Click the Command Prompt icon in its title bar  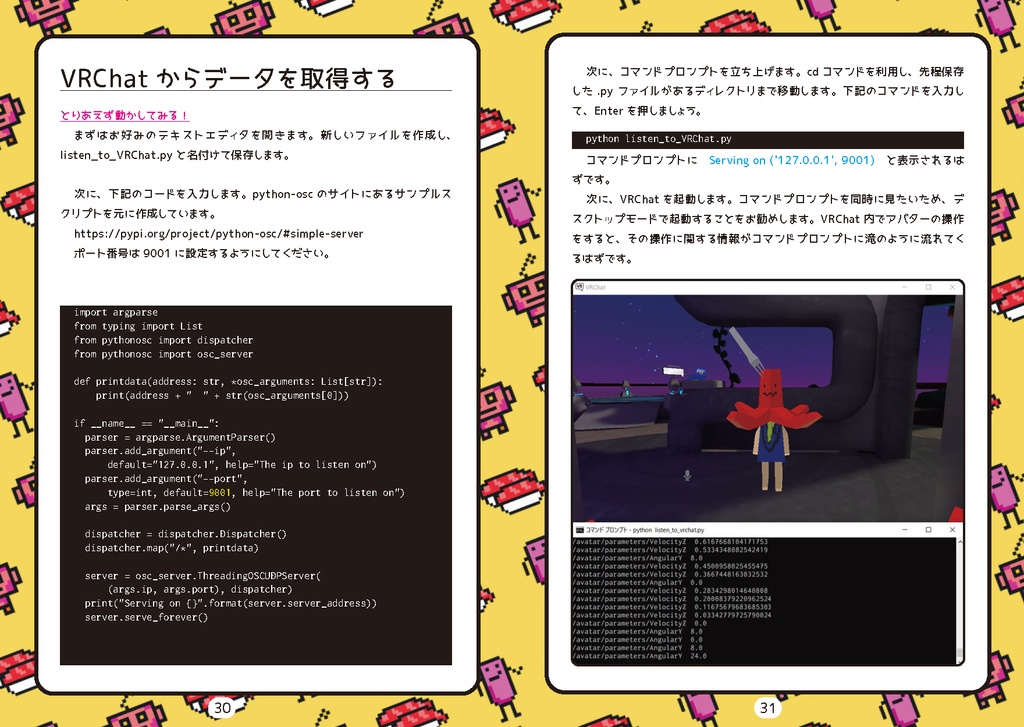[x=579, y=527]
